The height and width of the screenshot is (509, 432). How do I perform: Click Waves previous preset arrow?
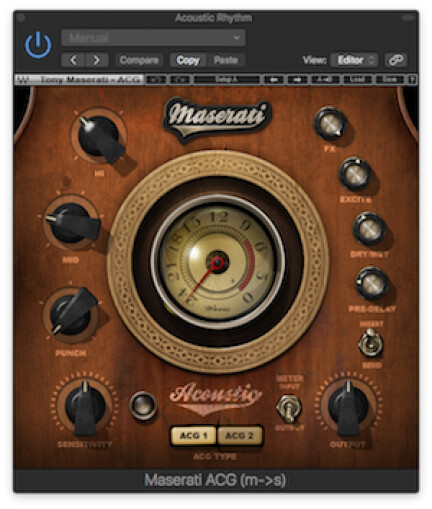273,80
